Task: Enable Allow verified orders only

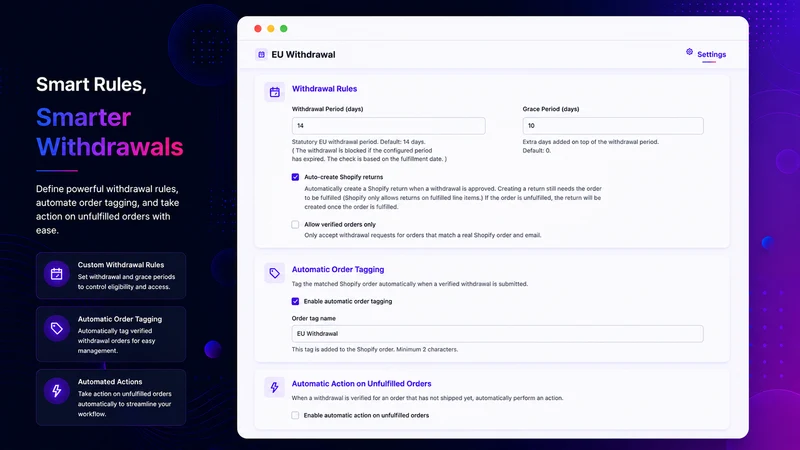Action: coord(295,224)
